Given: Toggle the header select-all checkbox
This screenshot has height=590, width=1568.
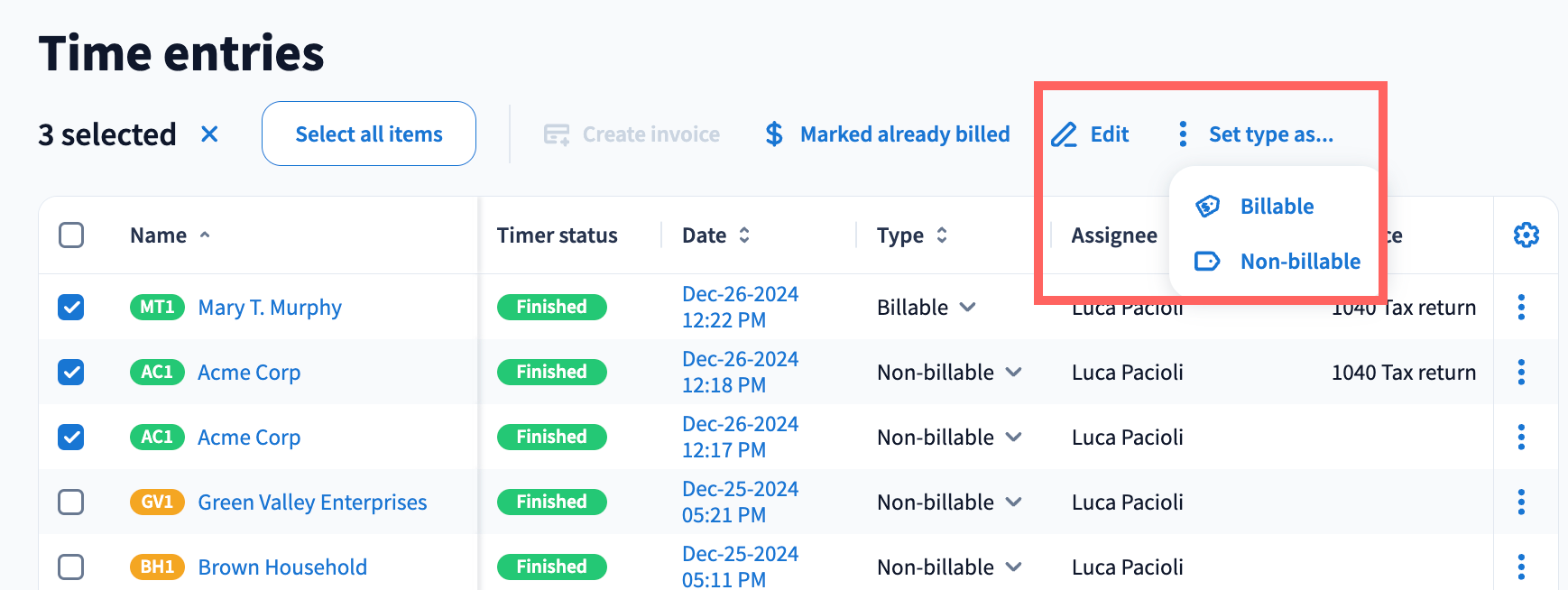Looking at the screenshot, I should (x=71, y=235).
